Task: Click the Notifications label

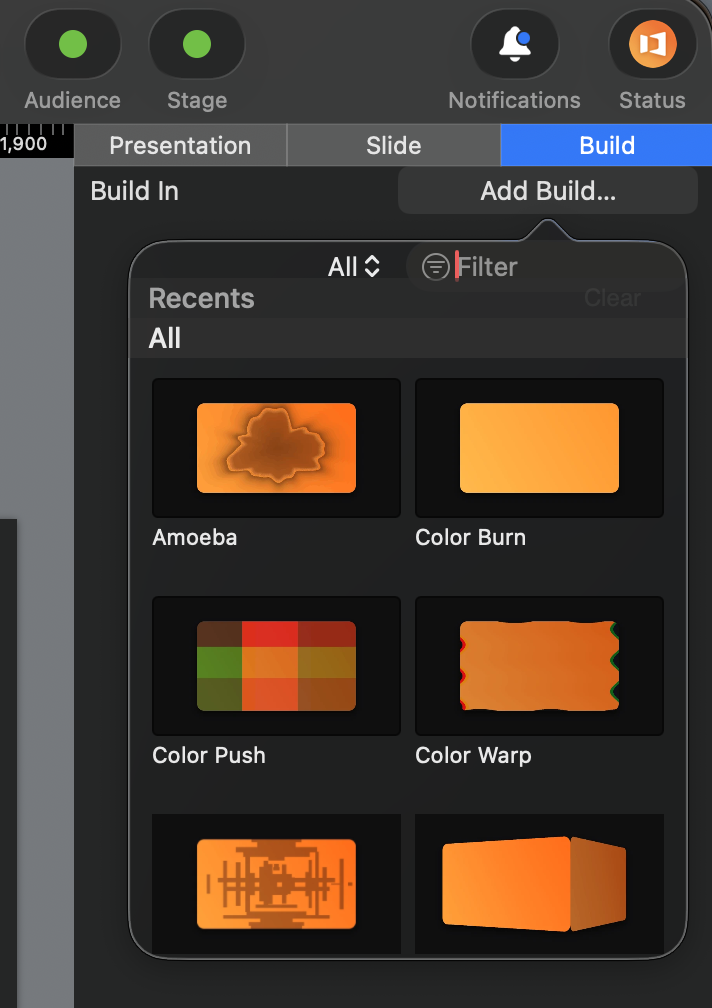Action: (x=514, y=100)
